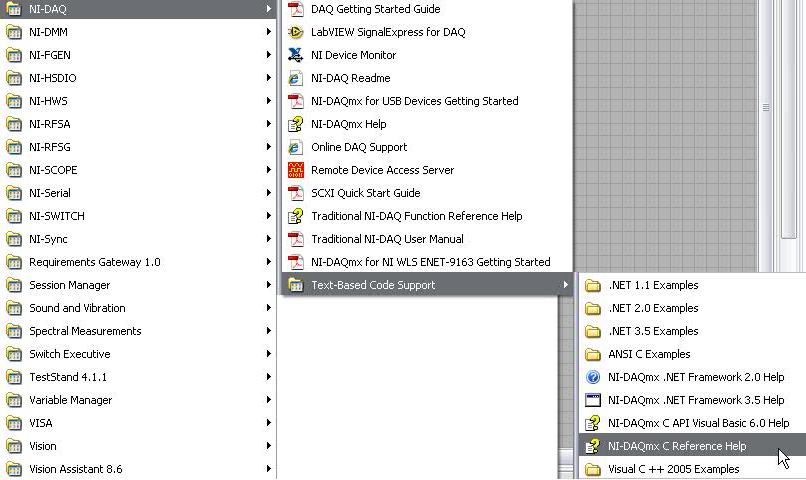
Task: Expand the NI-FGEN submenu arrow
Action: click(x=268, y=55)
